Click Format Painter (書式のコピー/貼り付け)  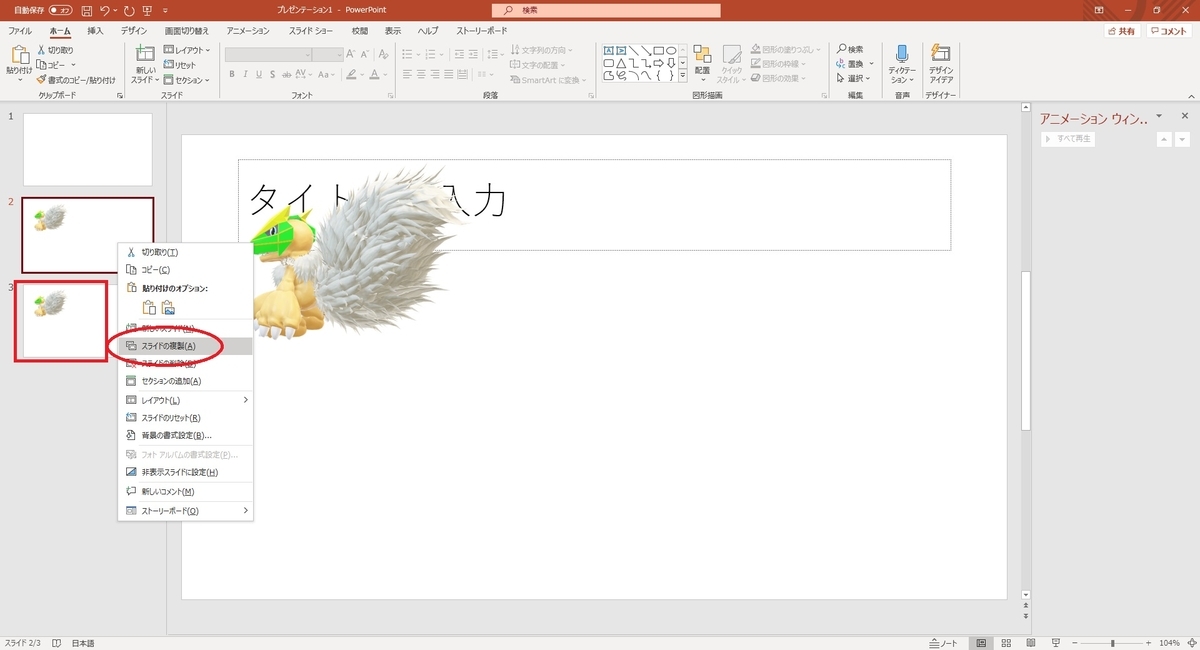tap(75, 79)
